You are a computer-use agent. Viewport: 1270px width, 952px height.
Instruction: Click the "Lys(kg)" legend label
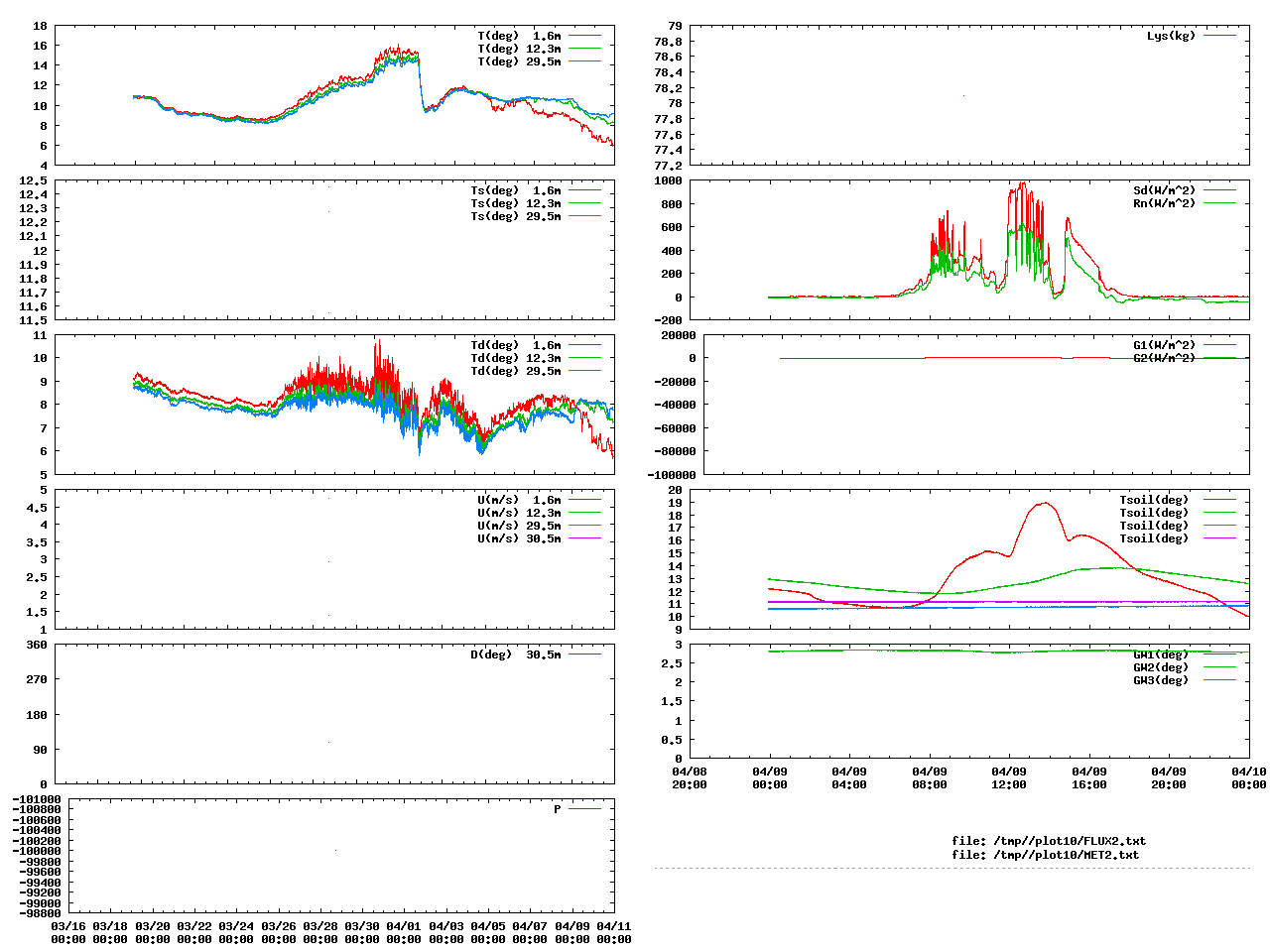point(1172,36)
